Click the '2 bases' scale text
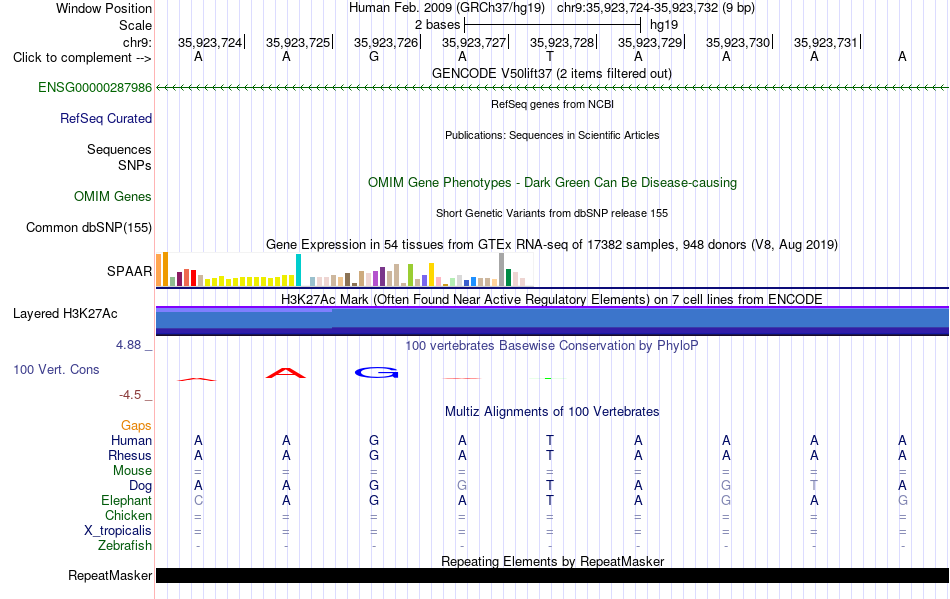950x599 pixels. click(x=437, y=25)
